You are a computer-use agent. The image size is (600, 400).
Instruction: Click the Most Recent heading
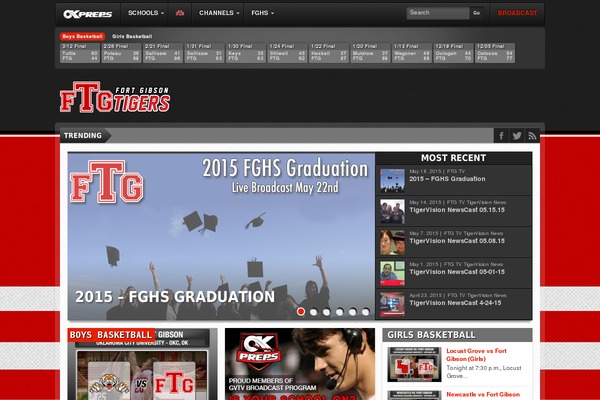(x=453, y=158)
